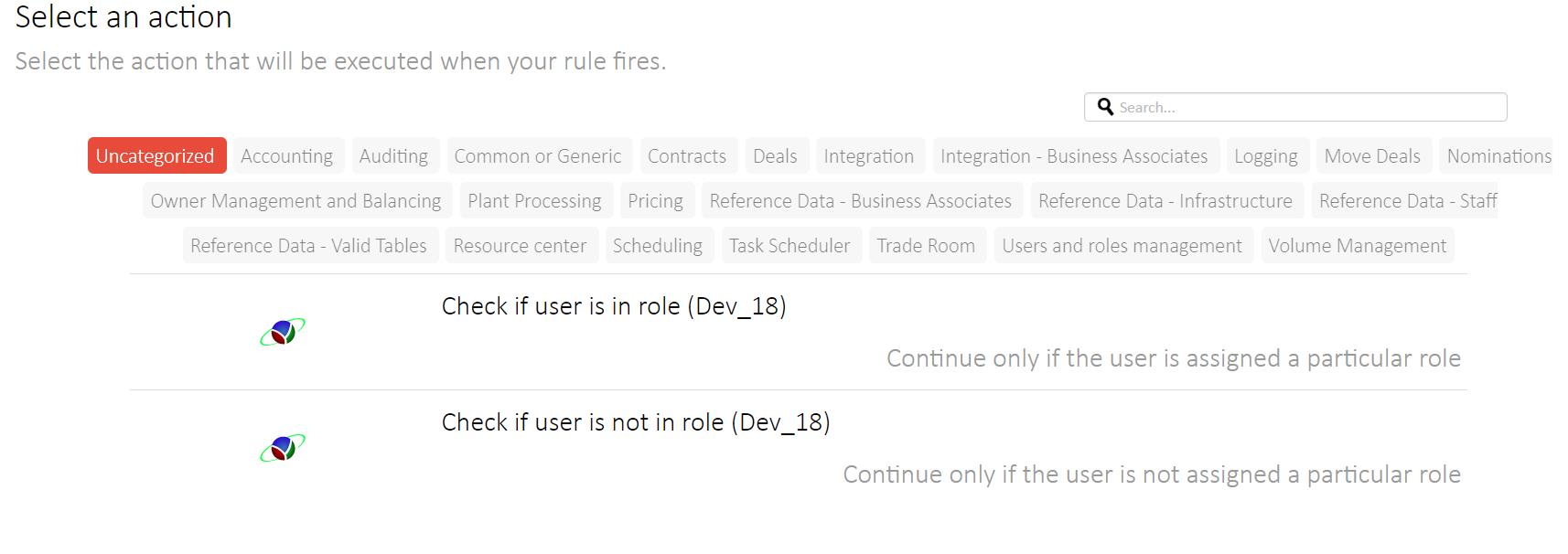Open the Plant Processing category
Viewport: 1568px width, 554px height.
tap(534, 201)
